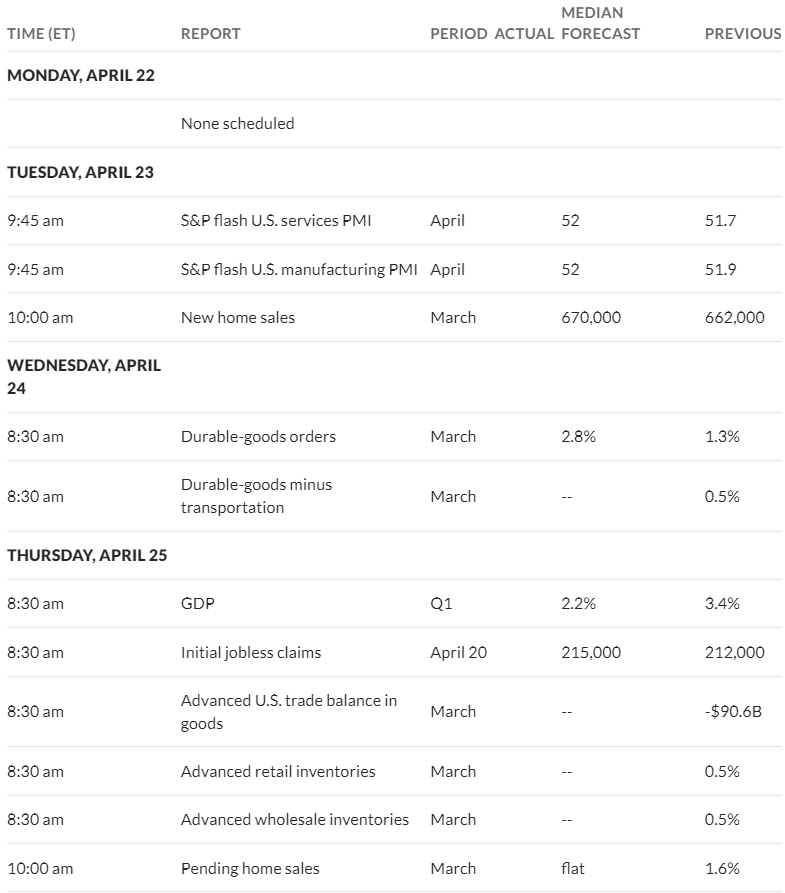785x893 pixels.
Task: Open Advanced retail inventories report
Action: coord(278,771)
